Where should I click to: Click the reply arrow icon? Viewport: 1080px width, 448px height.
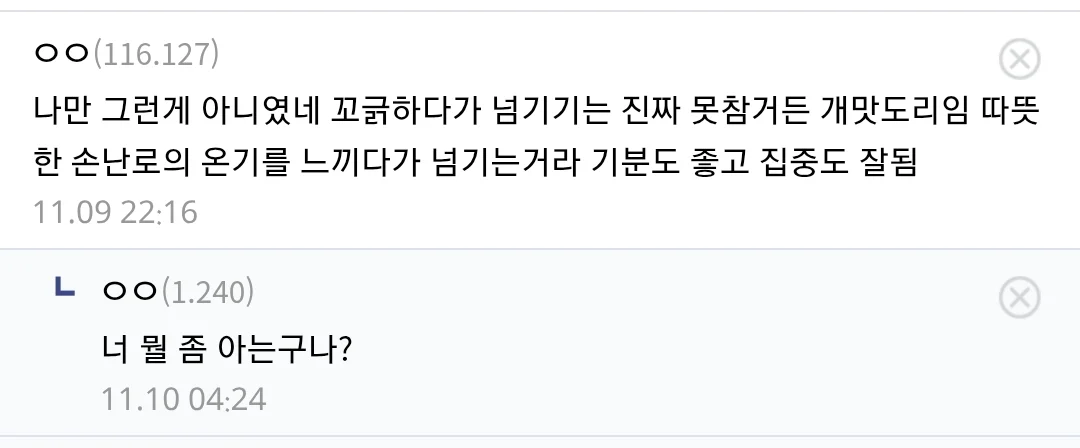(x=65, y=290)
